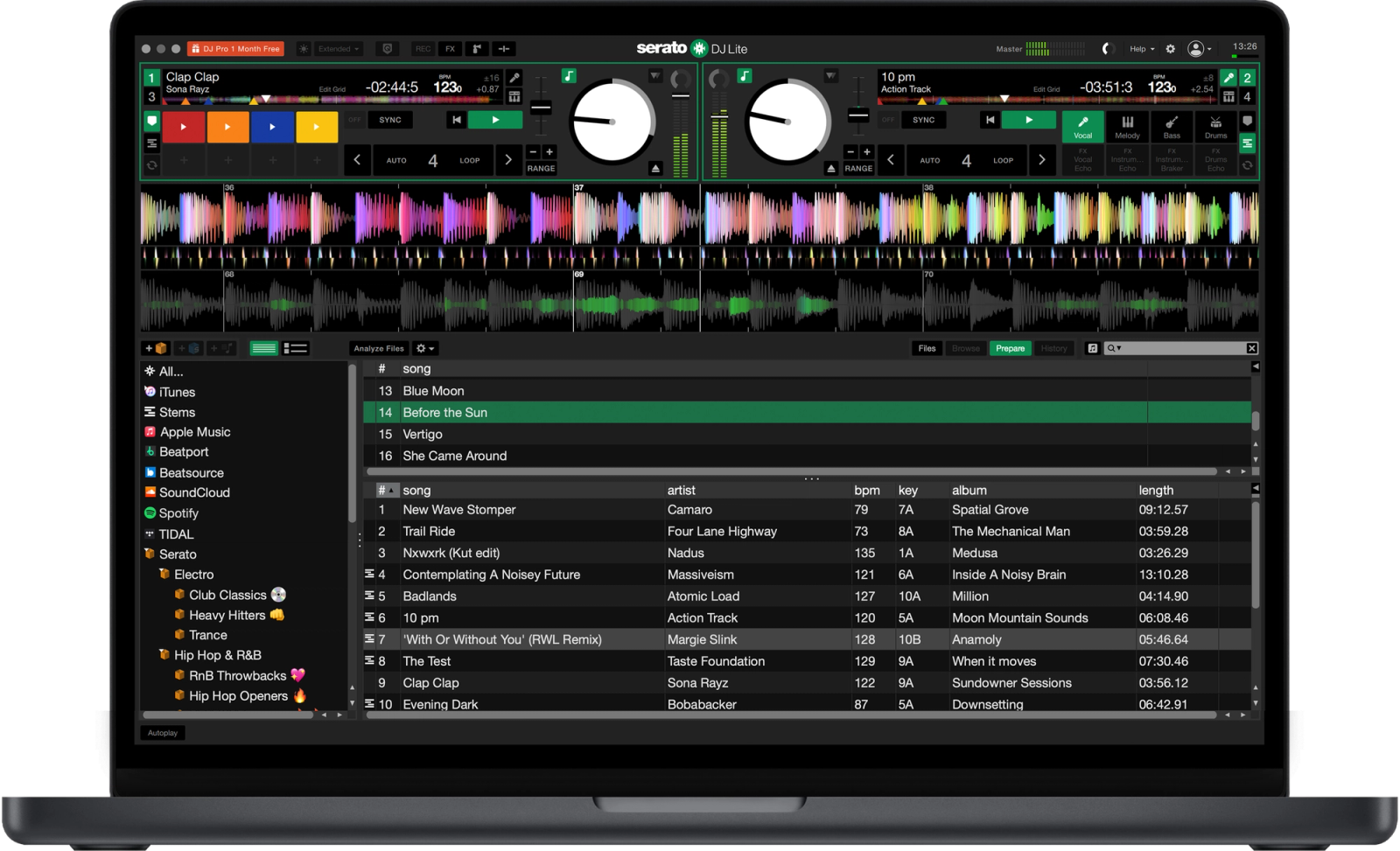
Task: Click the Autoplay button
Action: pos(163,733)
